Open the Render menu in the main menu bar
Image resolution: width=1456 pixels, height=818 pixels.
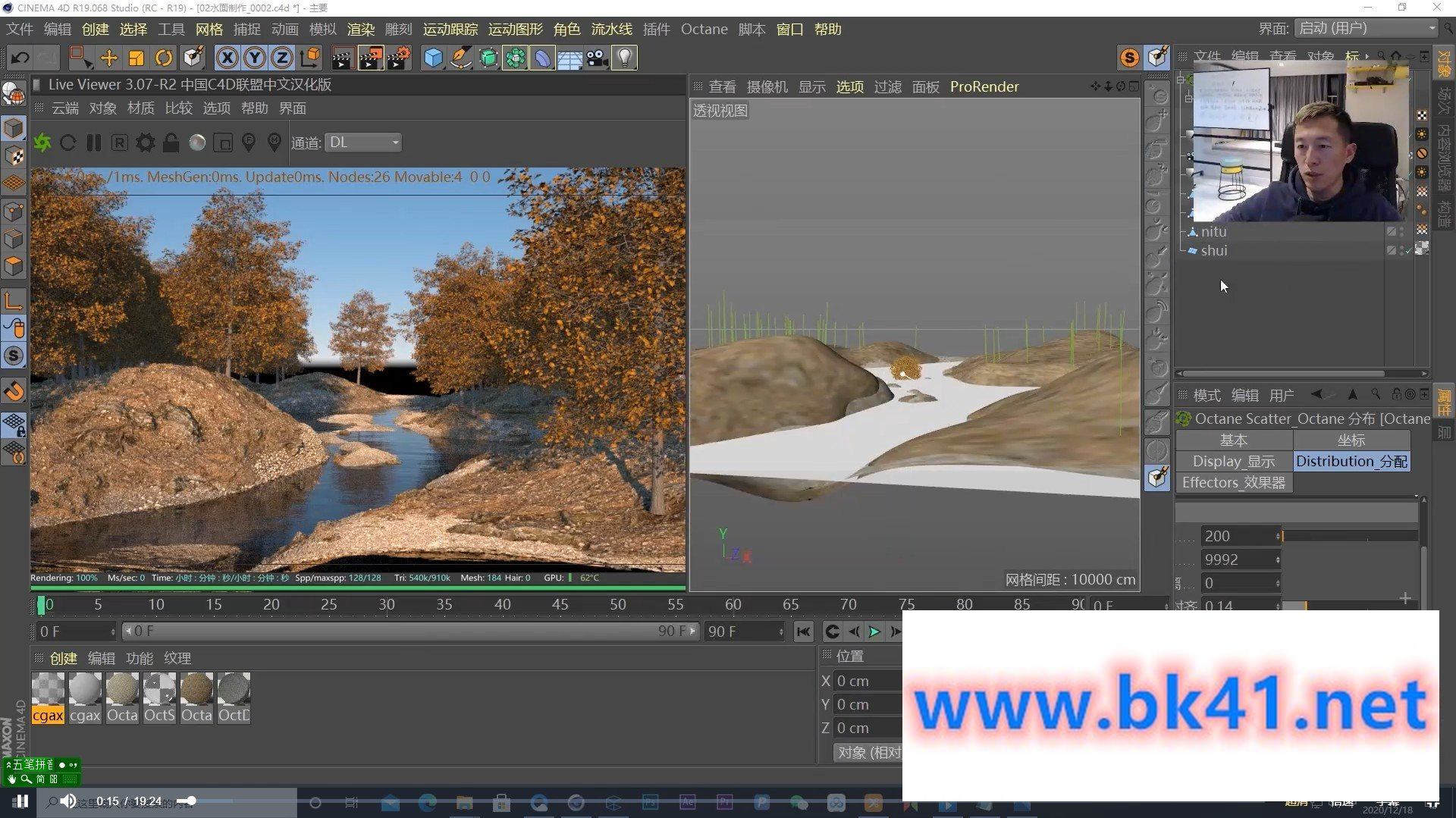(x=361, y=29)
